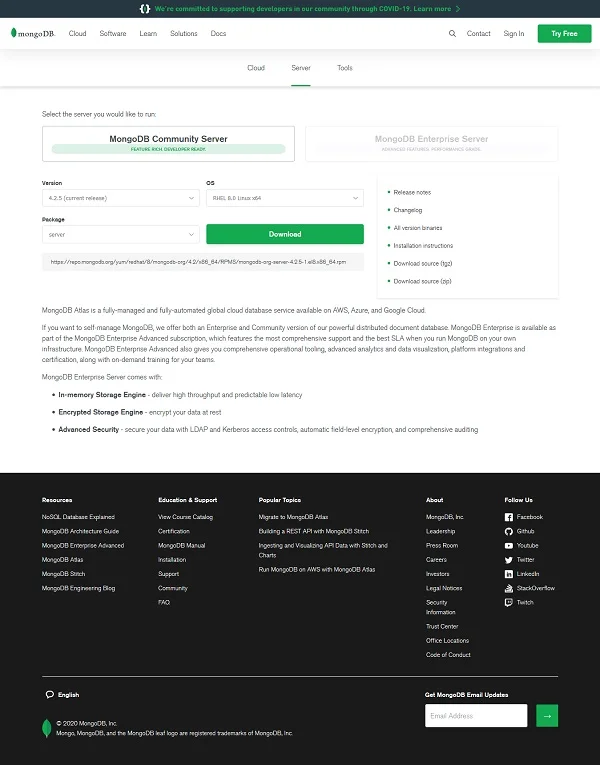Submit email with green arrow button
600x765 pixels.
[547, 716]
